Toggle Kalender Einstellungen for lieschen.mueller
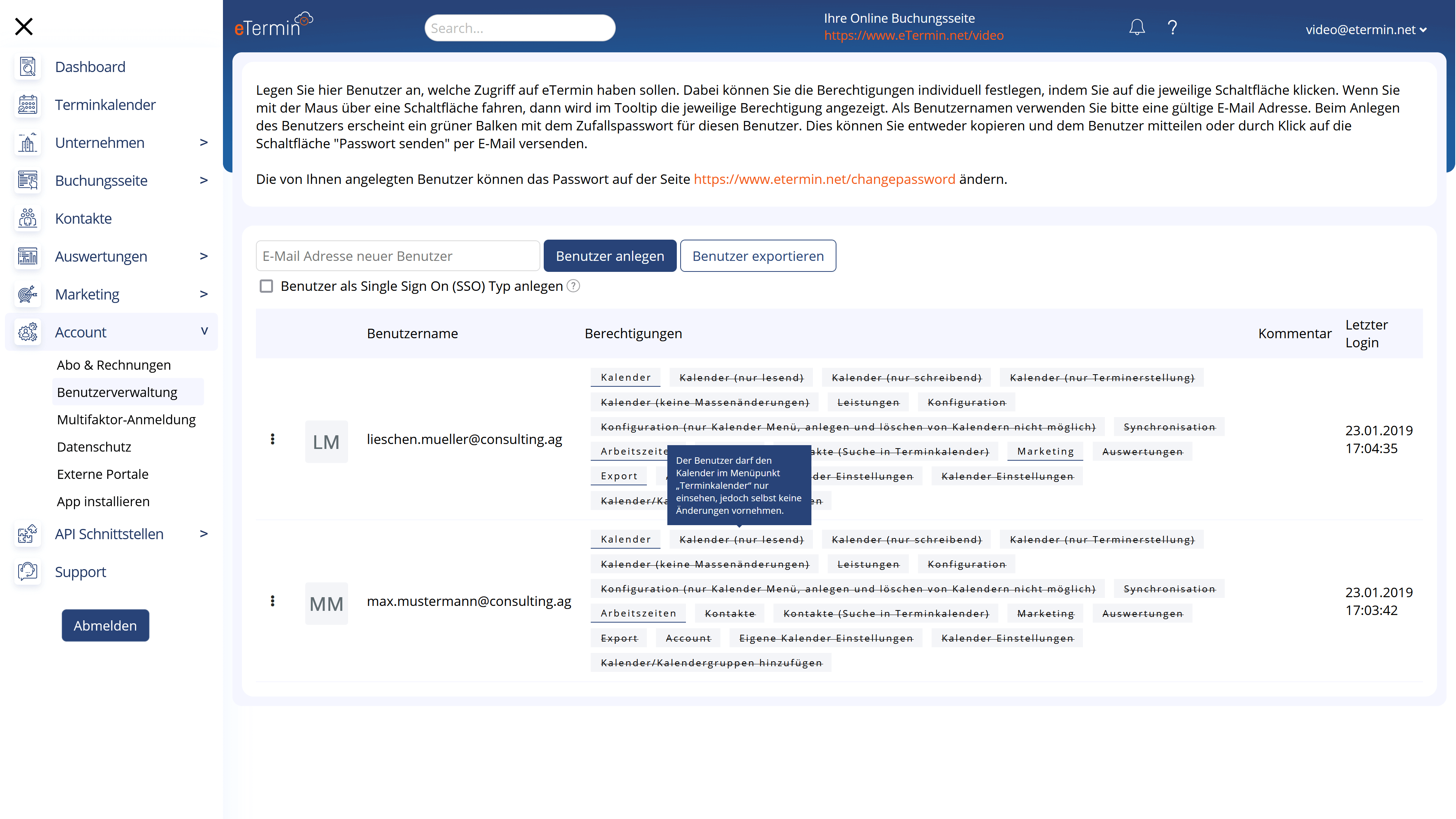Image resolution: width=1456 pixels, height=819 pixels. point(1007,476)
